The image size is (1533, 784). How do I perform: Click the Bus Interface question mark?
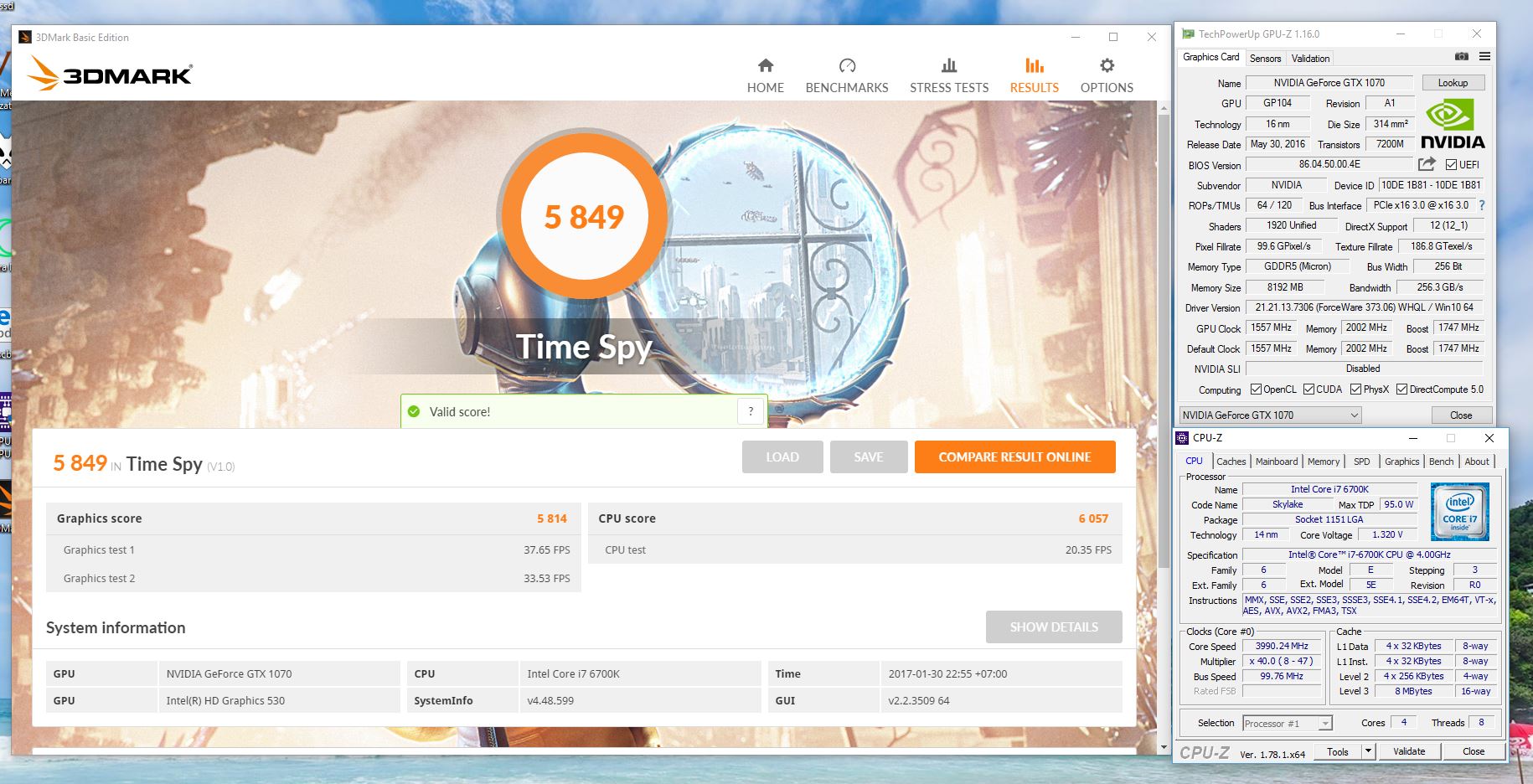(x=1482, y=205)
